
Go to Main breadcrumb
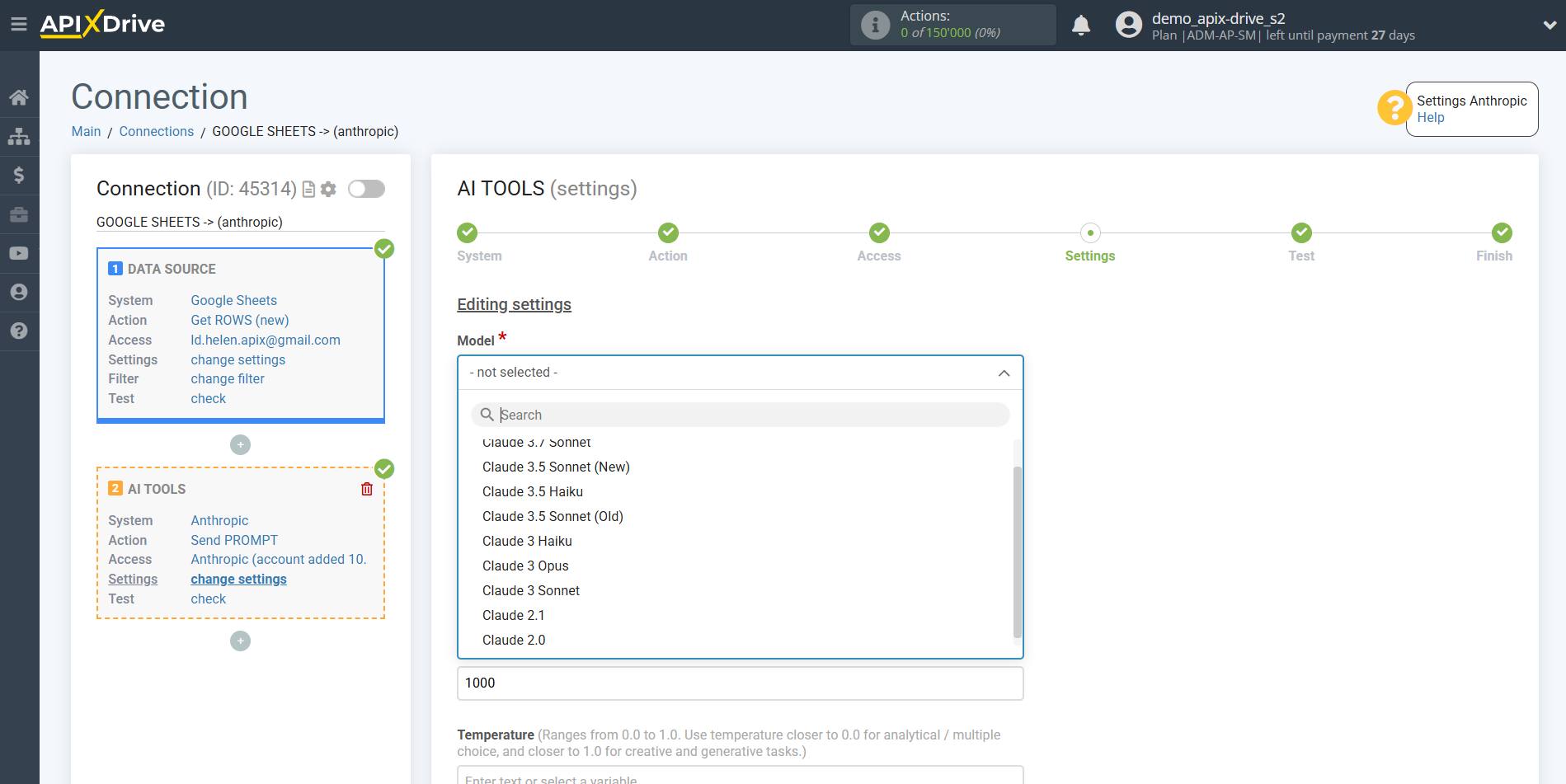coord(86,131)
